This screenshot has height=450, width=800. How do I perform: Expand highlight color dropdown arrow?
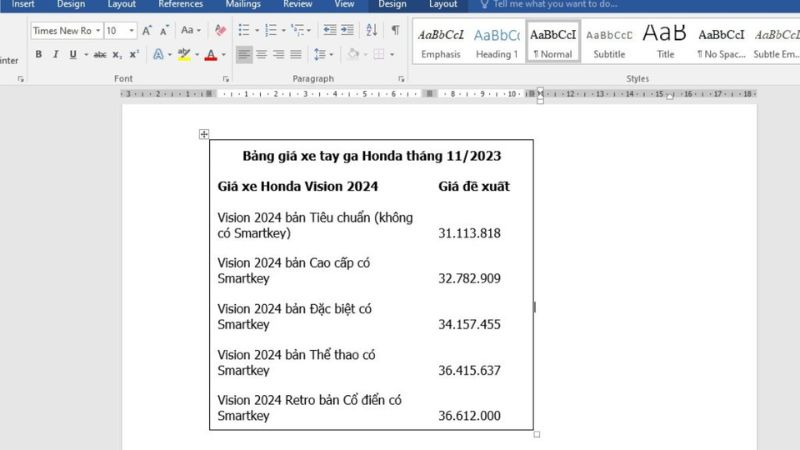click(x=197, y=55)
